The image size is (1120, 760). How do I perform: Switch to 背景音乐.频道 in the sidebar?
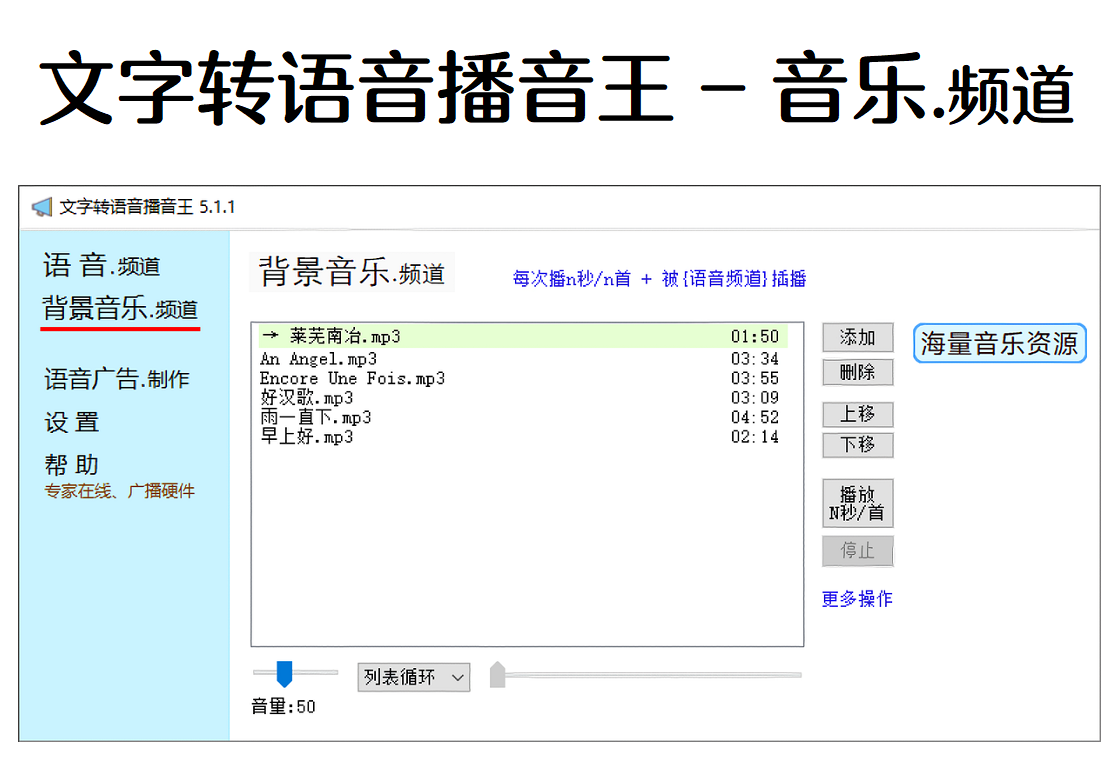pyautogui.click(x=120, y=308)
